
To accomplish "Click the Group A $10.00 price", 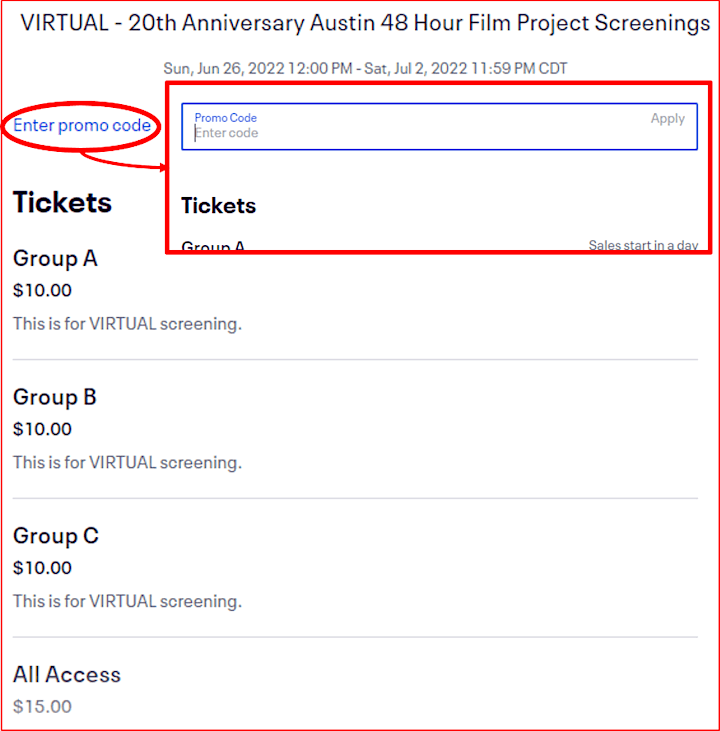I will pyautogui.click(x=42, y=290).
